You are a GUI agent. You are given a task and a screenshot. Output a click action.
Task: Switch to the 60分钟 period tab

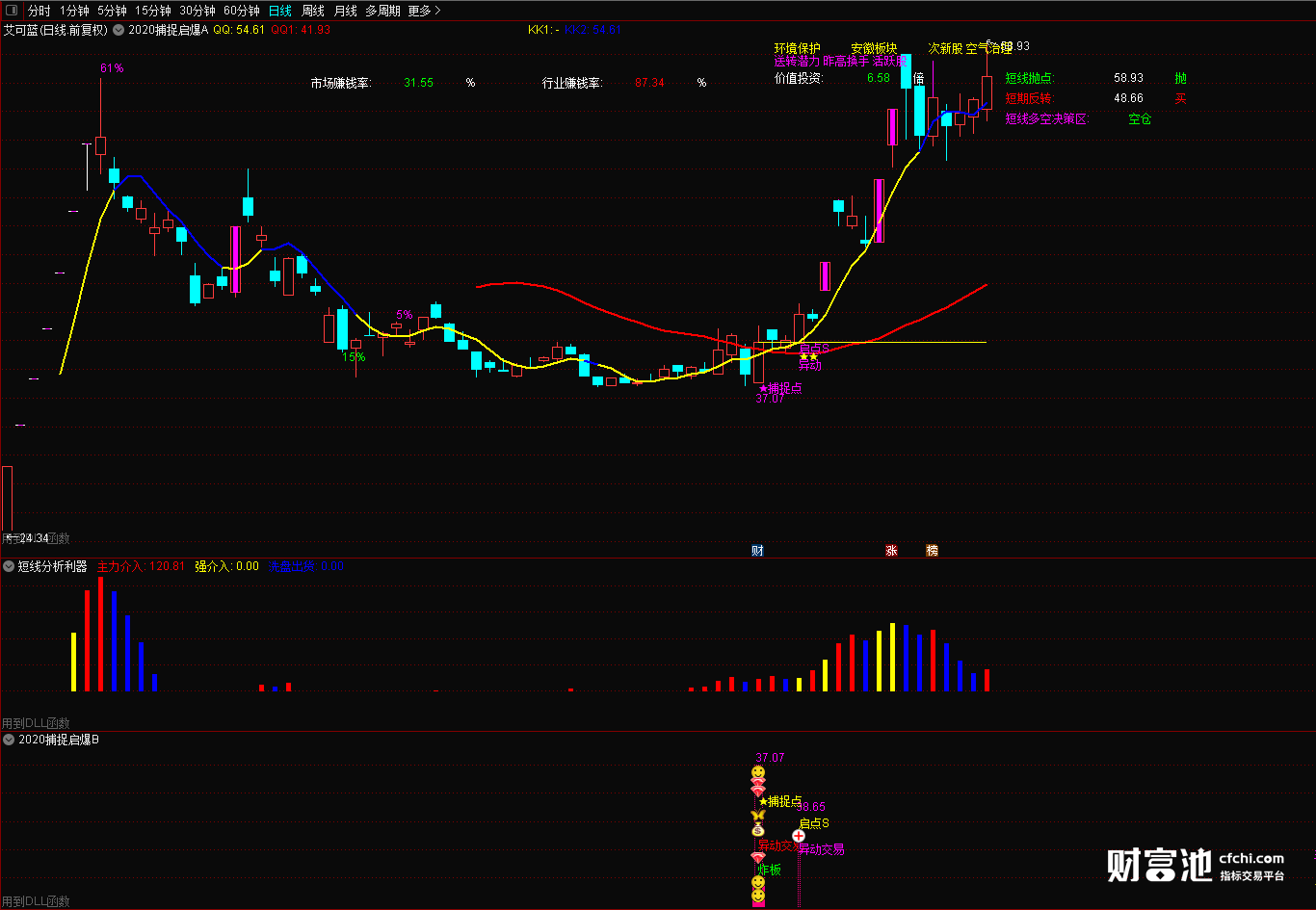pos(242,11)
